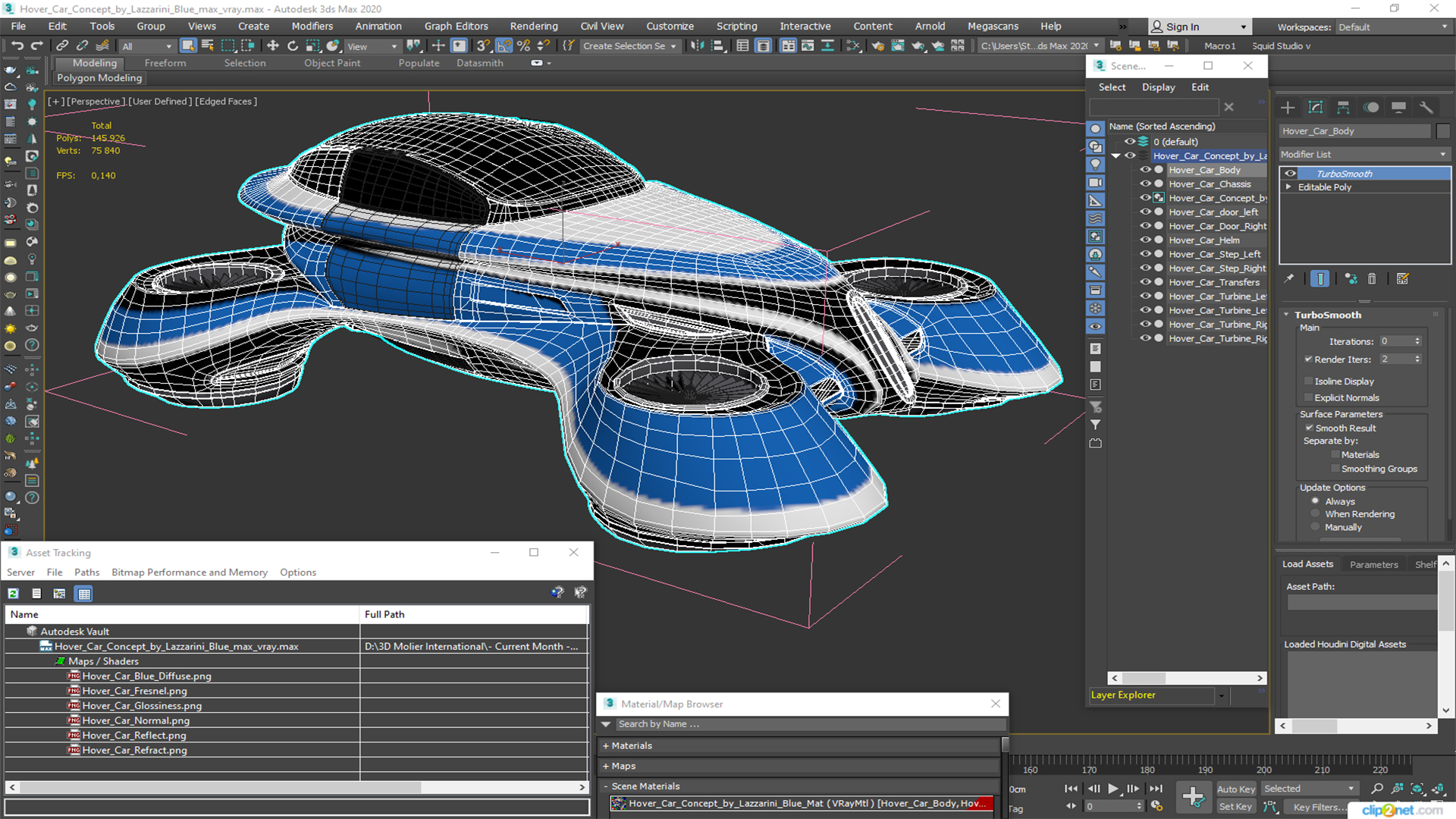Expand the Editable Poly stack entry

click(x=1288, y=187)
